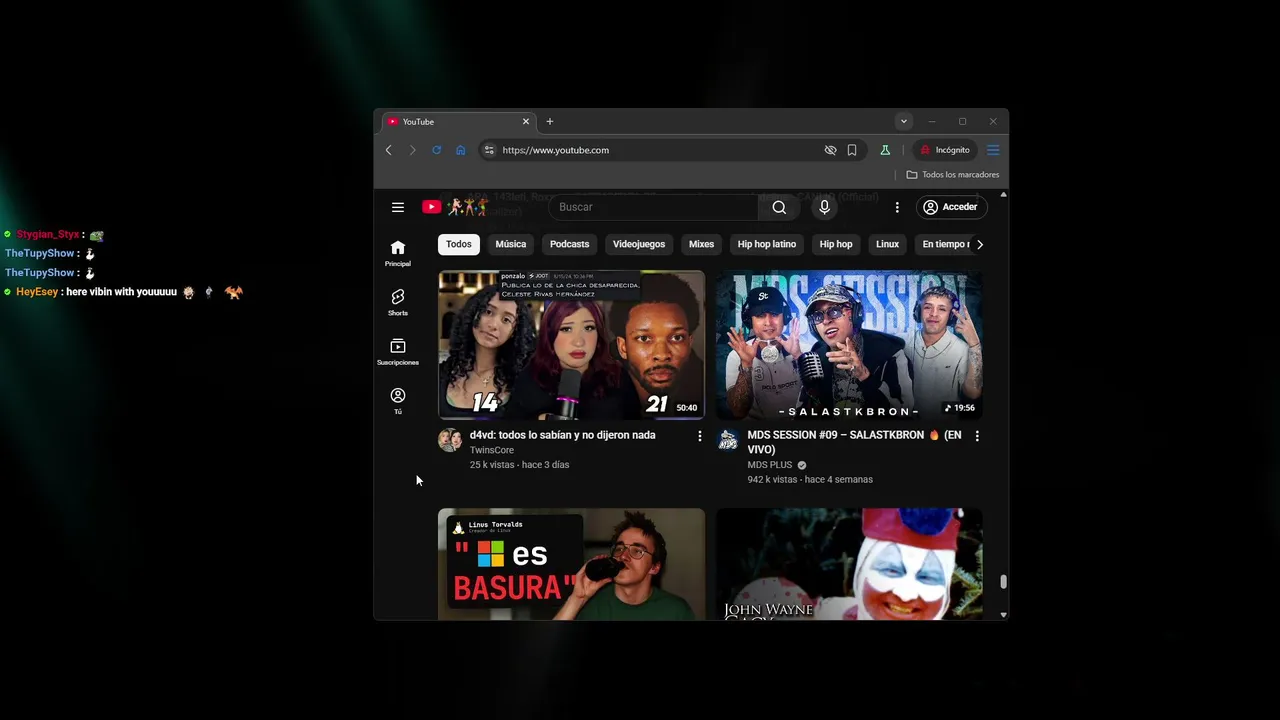The width and height of the screenshot is (1280, 720).
Task: Open site settings icon in address bar
Action: point(489,150)
